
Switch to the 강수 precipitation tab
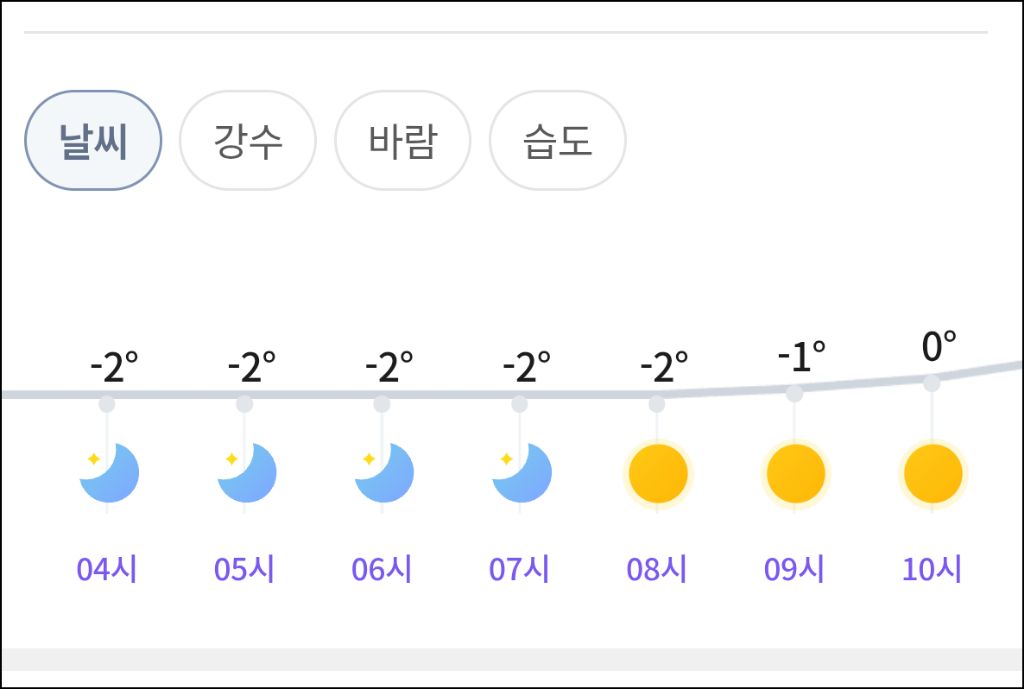[247, 141]
